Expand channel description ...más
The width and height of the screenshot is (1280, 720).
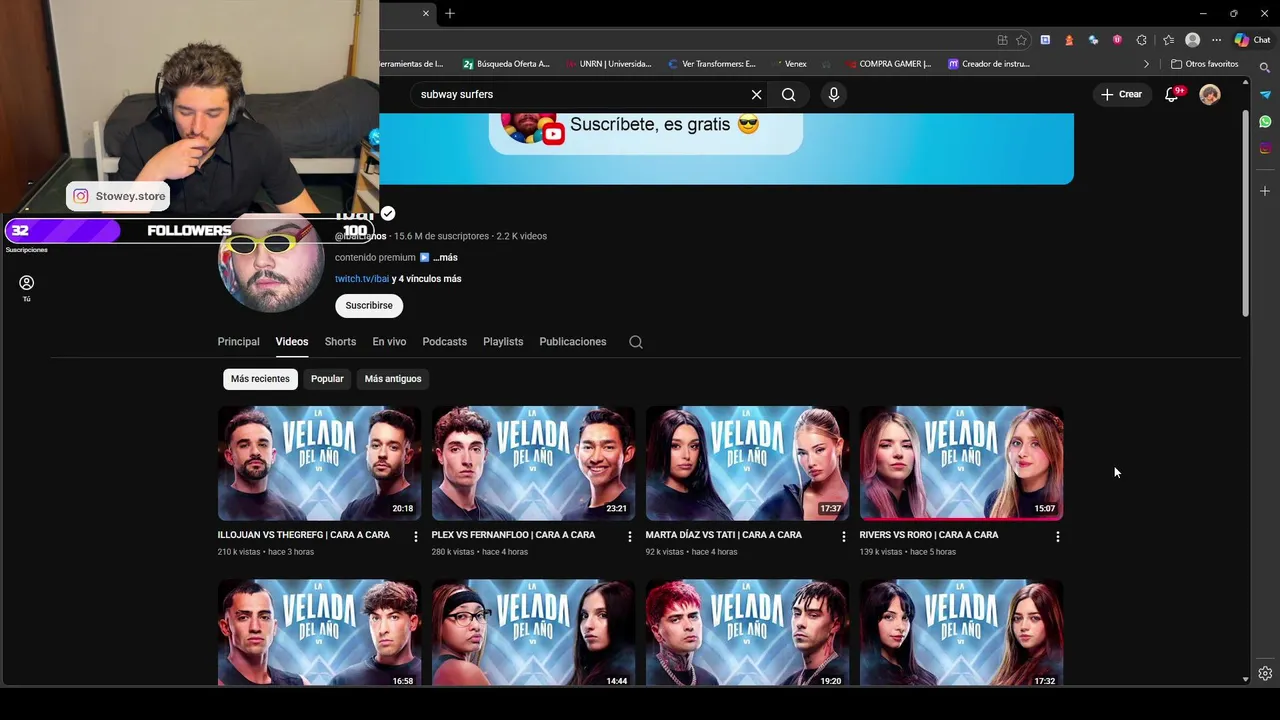[445, 257]
